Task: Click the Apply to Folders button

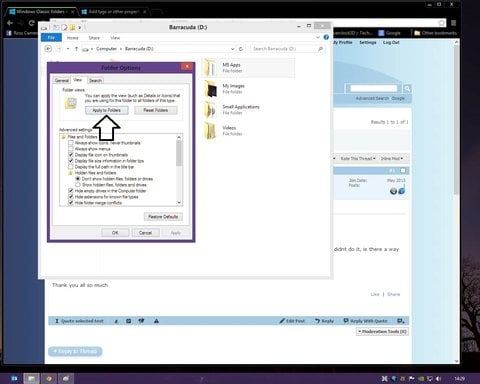Action: tap(107, 110)
